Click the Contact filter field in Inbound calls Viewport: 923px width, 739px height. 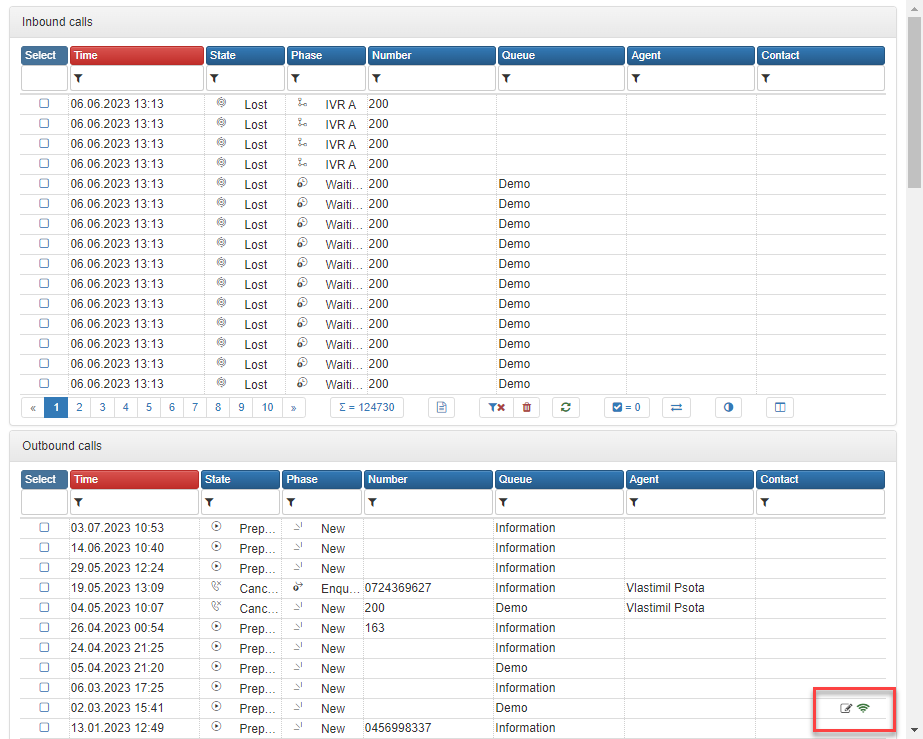click(x=821, y=78)
